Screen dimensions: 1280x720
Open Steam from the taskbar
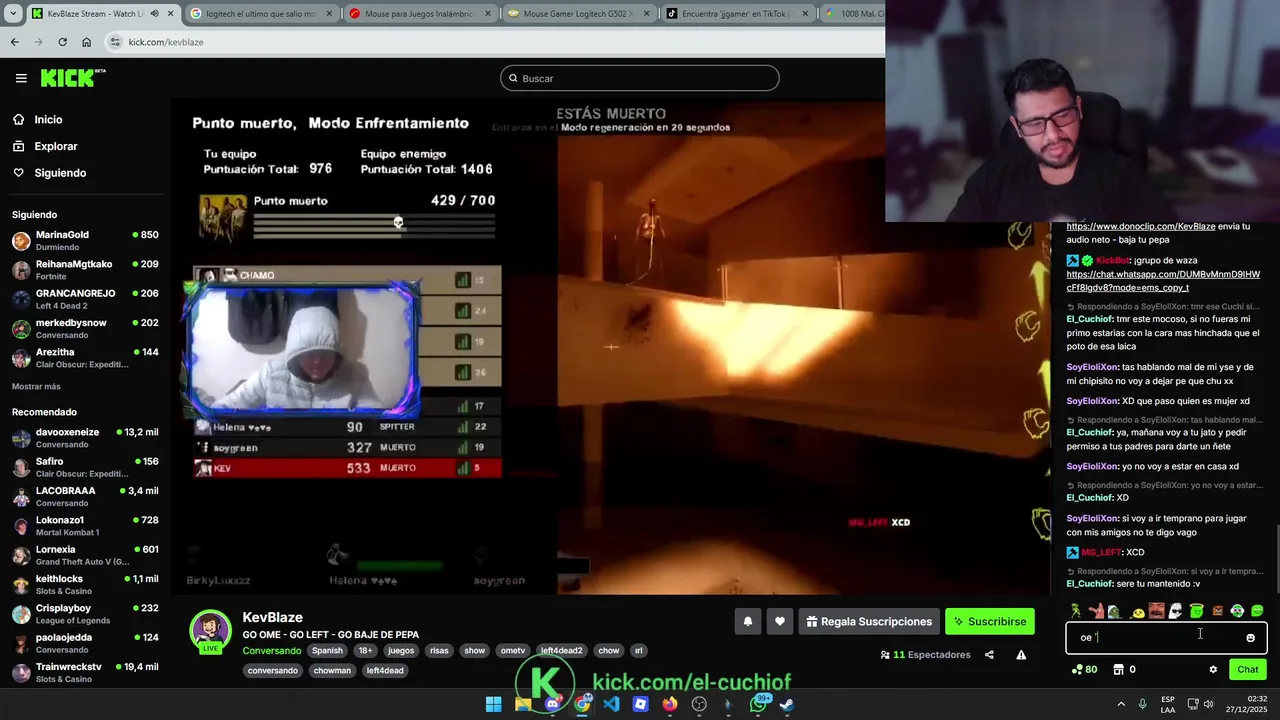[787, 704]
